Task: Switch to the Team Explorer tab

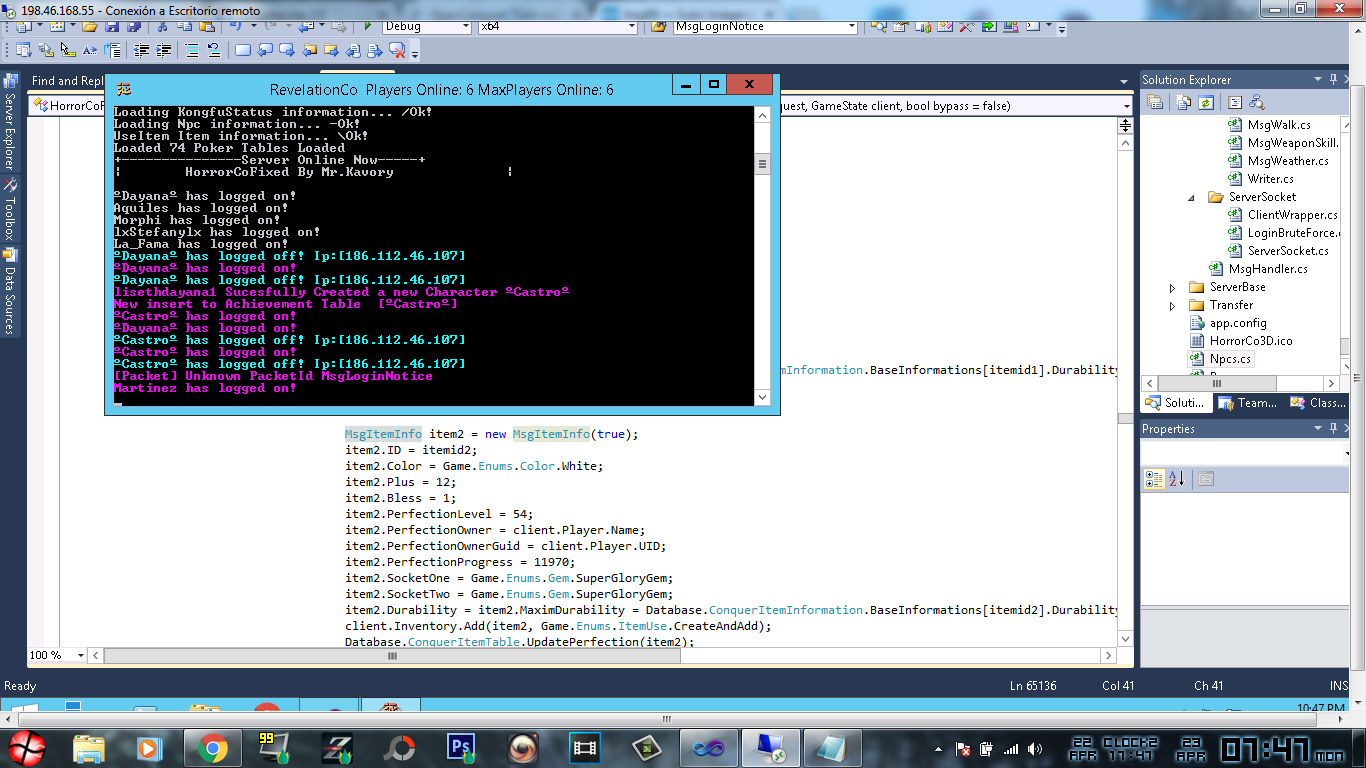Action: coord(1248,403)
